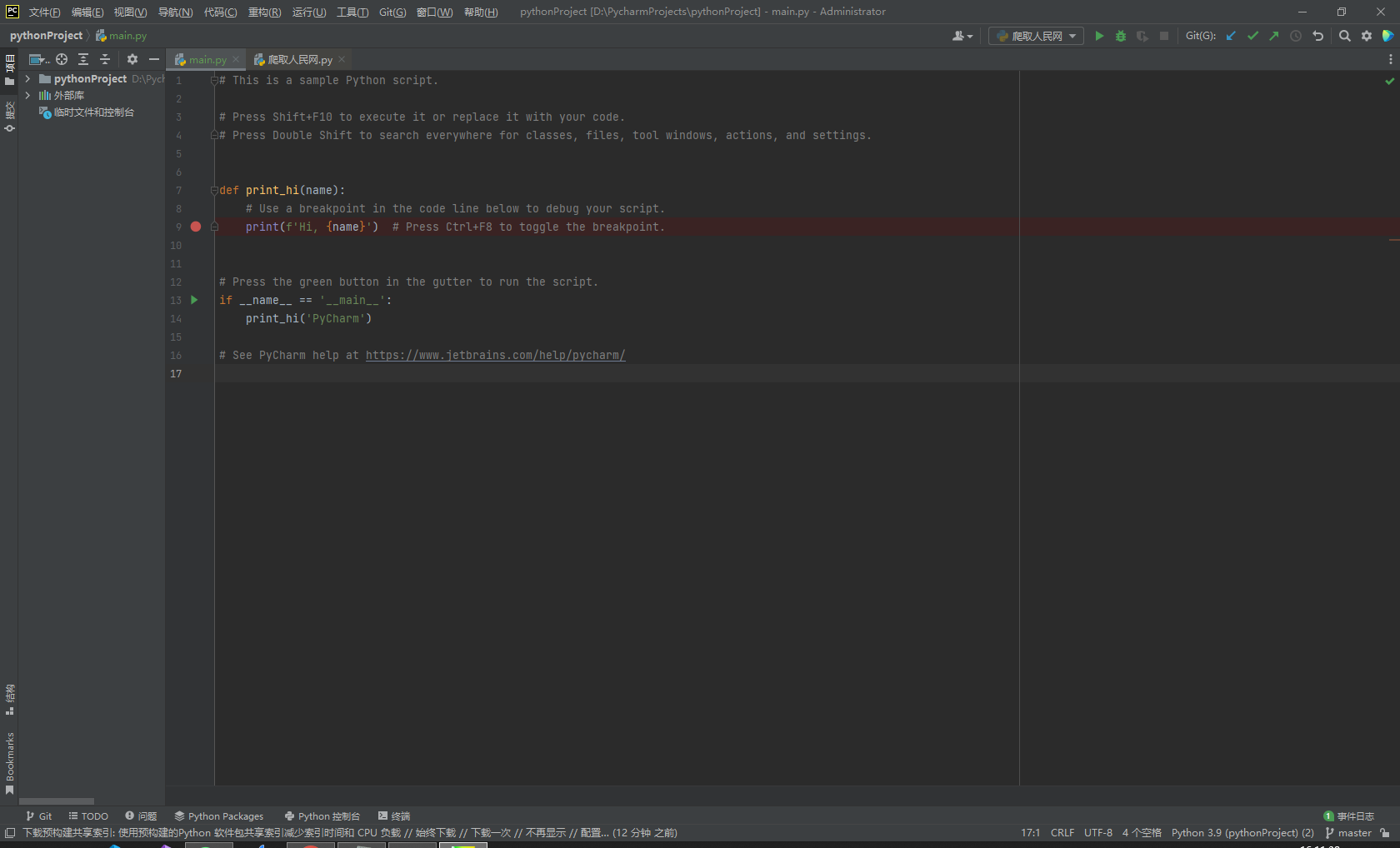Open the project view selector dropdown
This screenshot has height=848, width=1400.
39,59
